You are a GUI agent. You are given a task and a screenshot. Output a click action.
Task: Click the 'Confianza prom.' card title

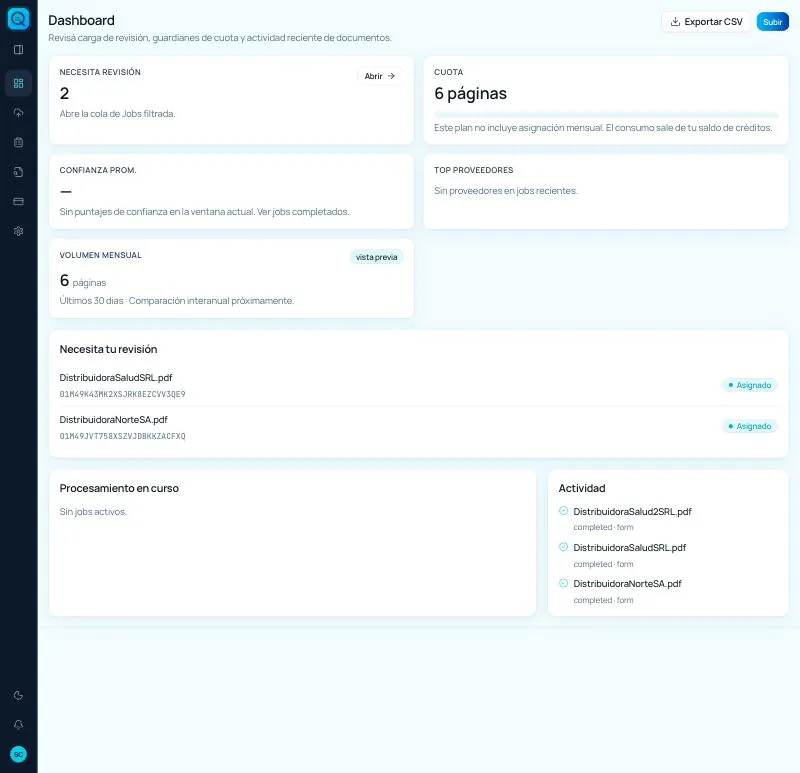pos(98,170)
